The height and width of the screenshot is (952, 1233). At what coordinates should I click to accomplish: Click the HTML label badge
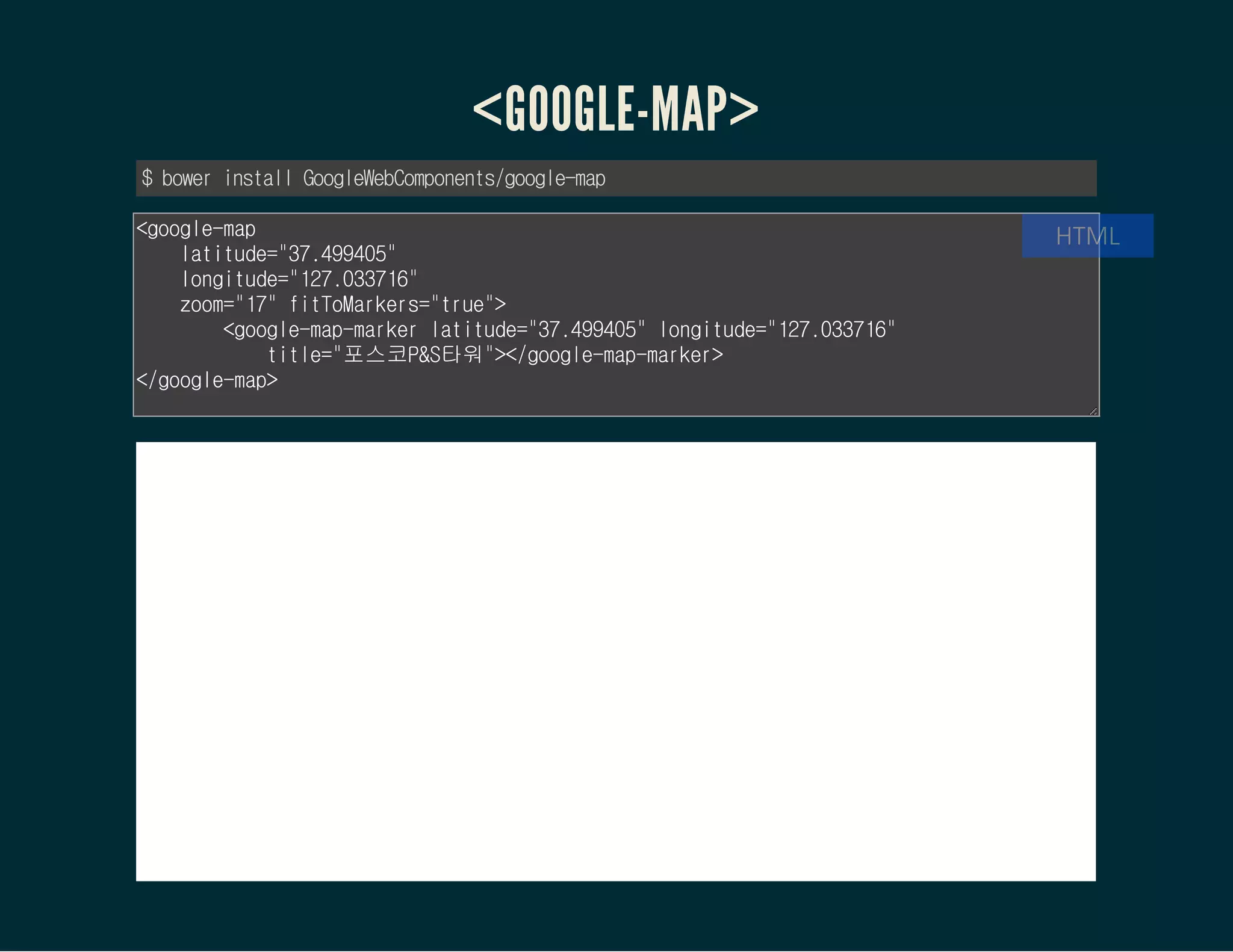coord(1087,236)
